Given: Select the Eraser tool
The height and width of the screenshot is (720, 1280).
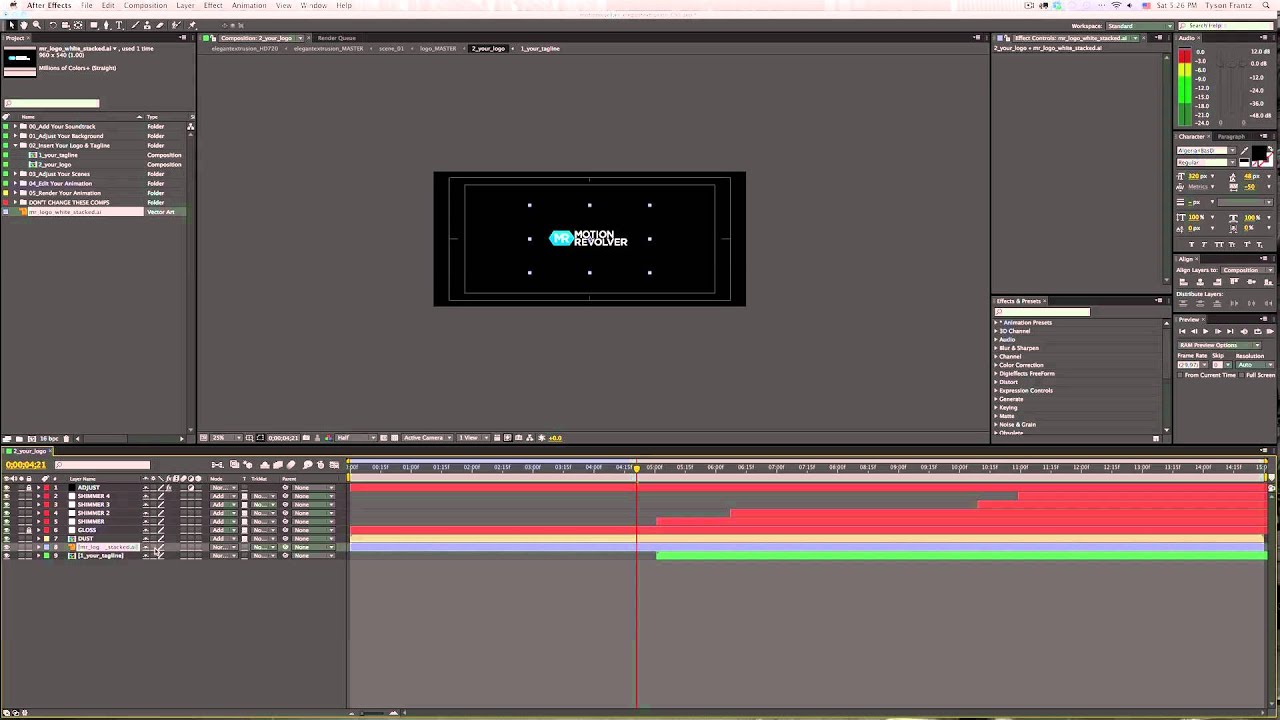Looking at the screenshot, I should [x=160, y=25].
